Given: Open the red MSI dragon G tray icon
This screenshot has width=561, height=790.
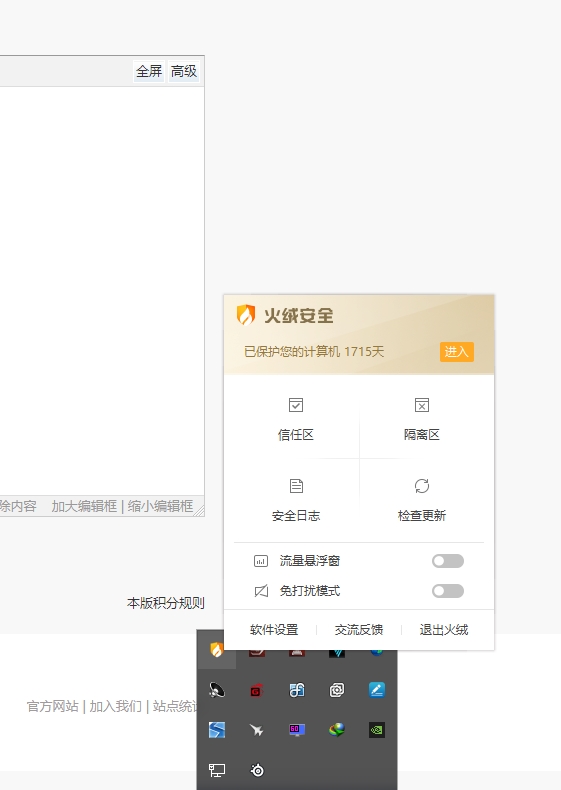Looking at the screenshot, I should coord(257,690).
